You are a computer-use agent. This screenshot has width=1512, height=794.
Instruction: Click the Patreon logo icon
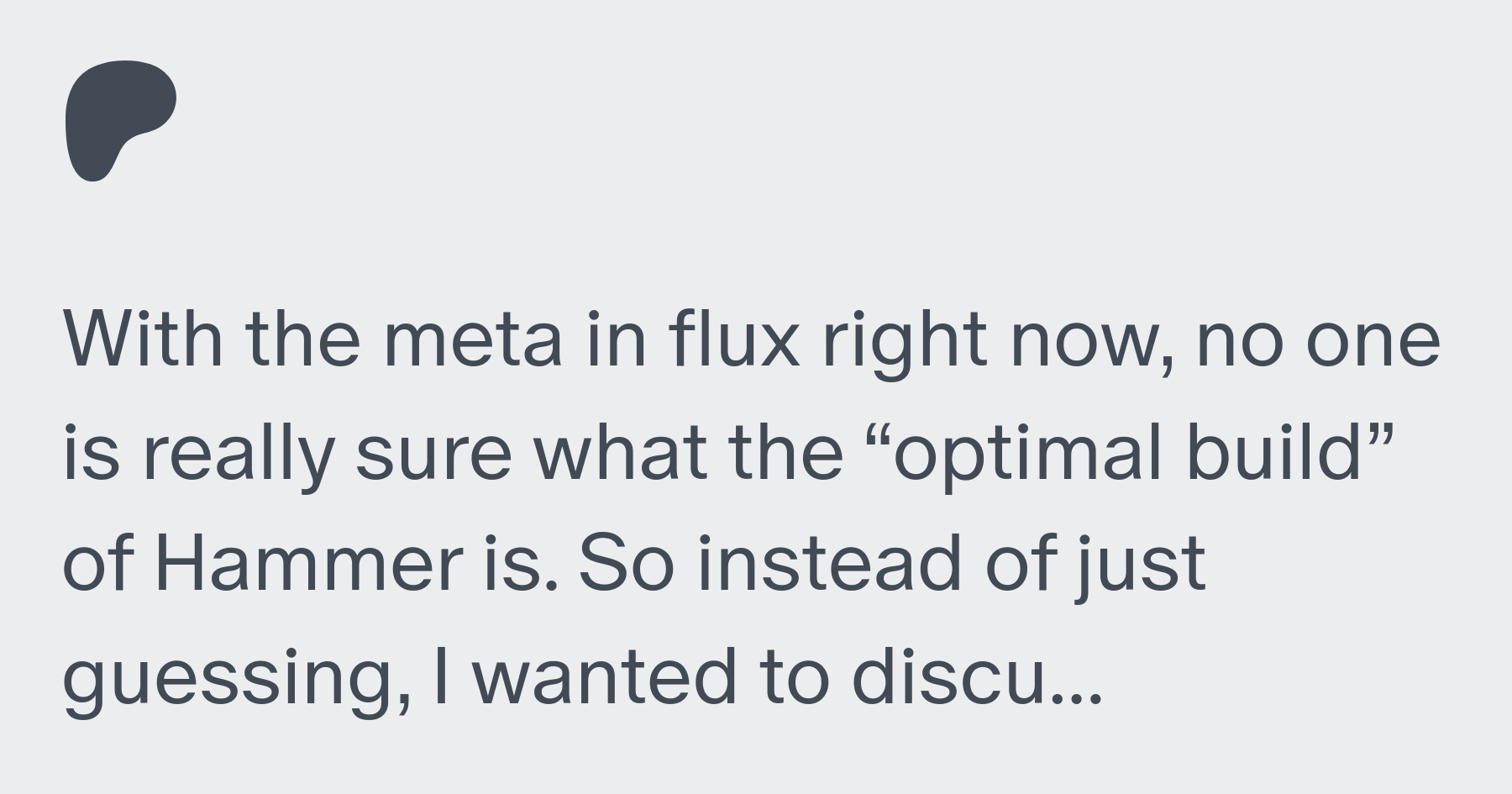[121, 121]
